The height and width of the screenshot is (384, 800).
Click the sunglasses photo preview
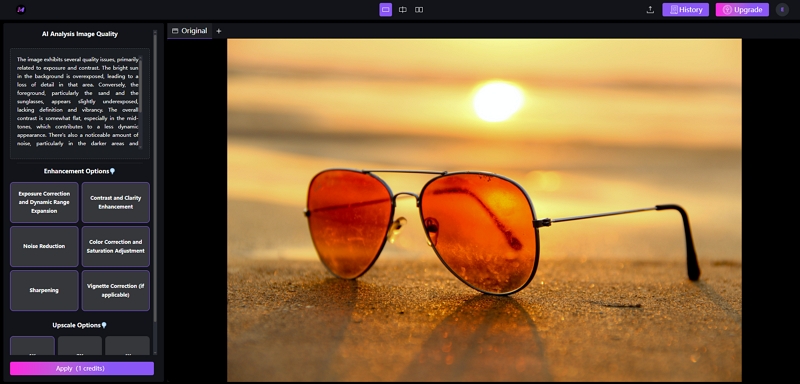pos(484,210)
